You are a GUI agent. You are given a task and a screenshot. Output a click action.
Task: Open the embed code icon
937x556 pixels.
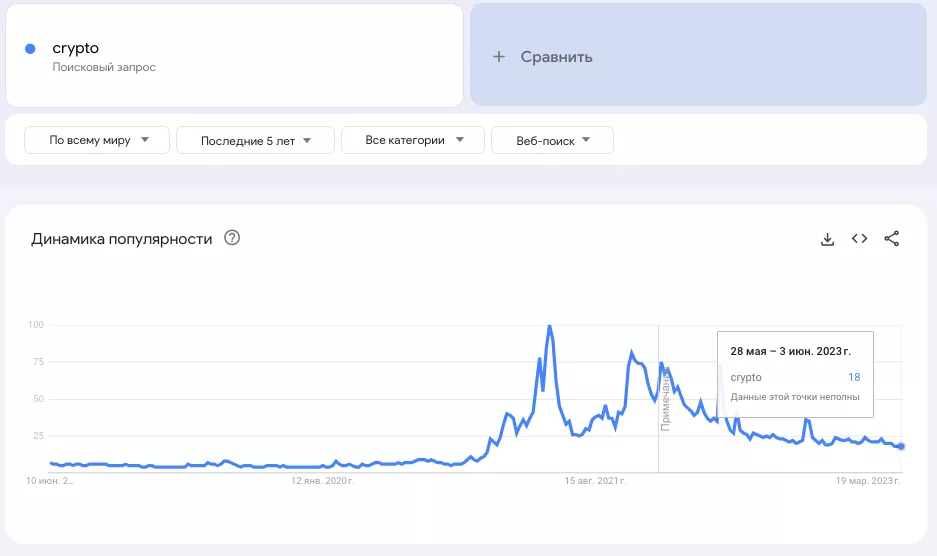pos(859,239)
